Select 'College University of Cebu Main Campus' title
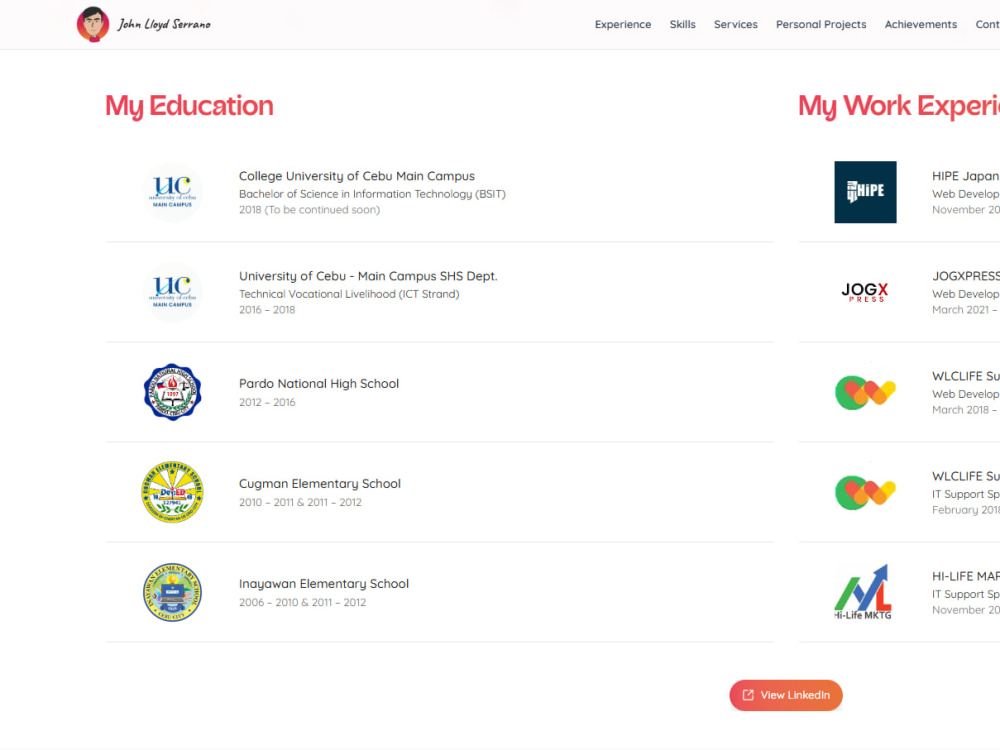 [x=357, y=176]
